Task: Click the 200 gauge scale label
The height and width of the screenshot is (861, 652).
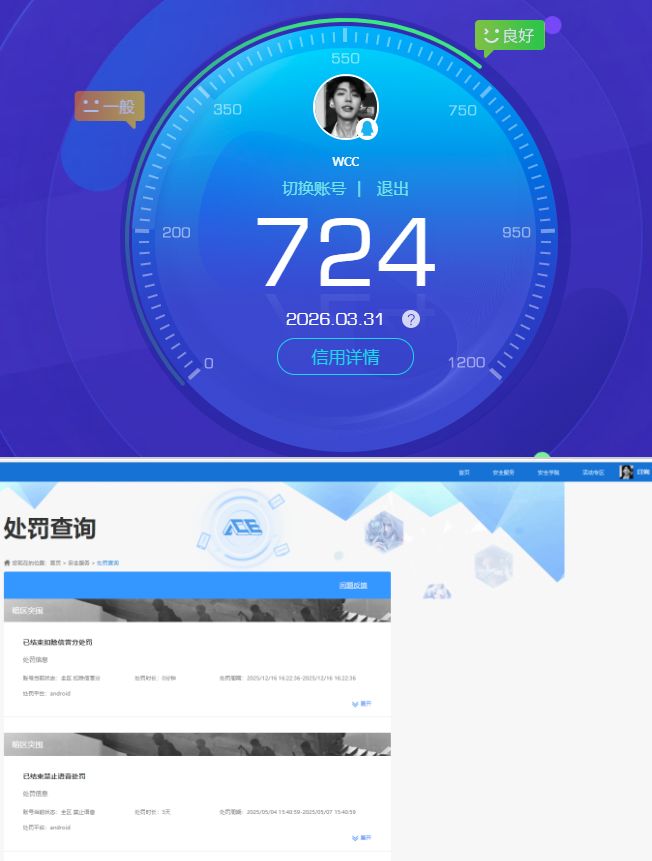Action: 176,232
